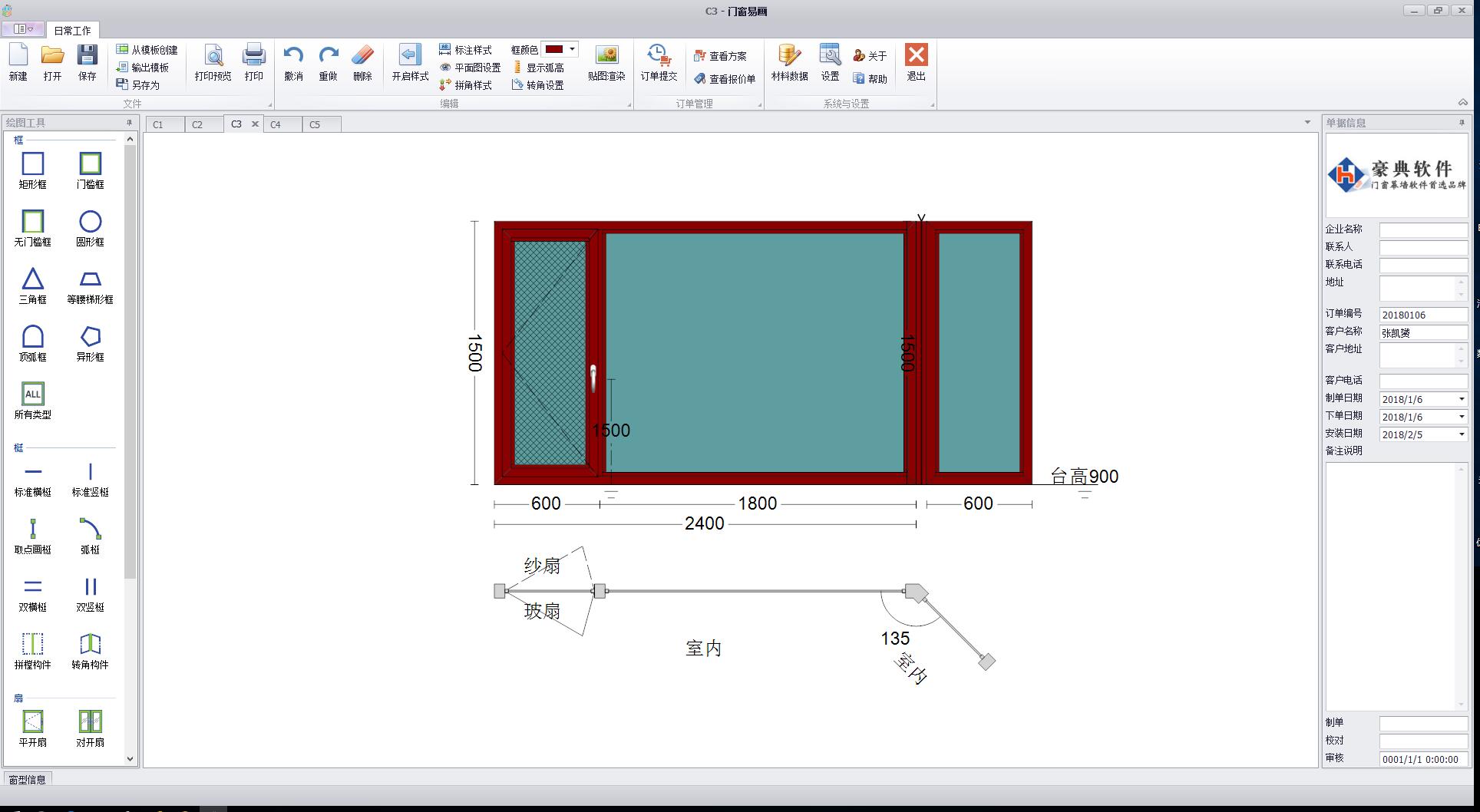Click the 查看报价单 button
Image resolution: width=1480 pixels, height=812 pixels.
pos(725,79)
